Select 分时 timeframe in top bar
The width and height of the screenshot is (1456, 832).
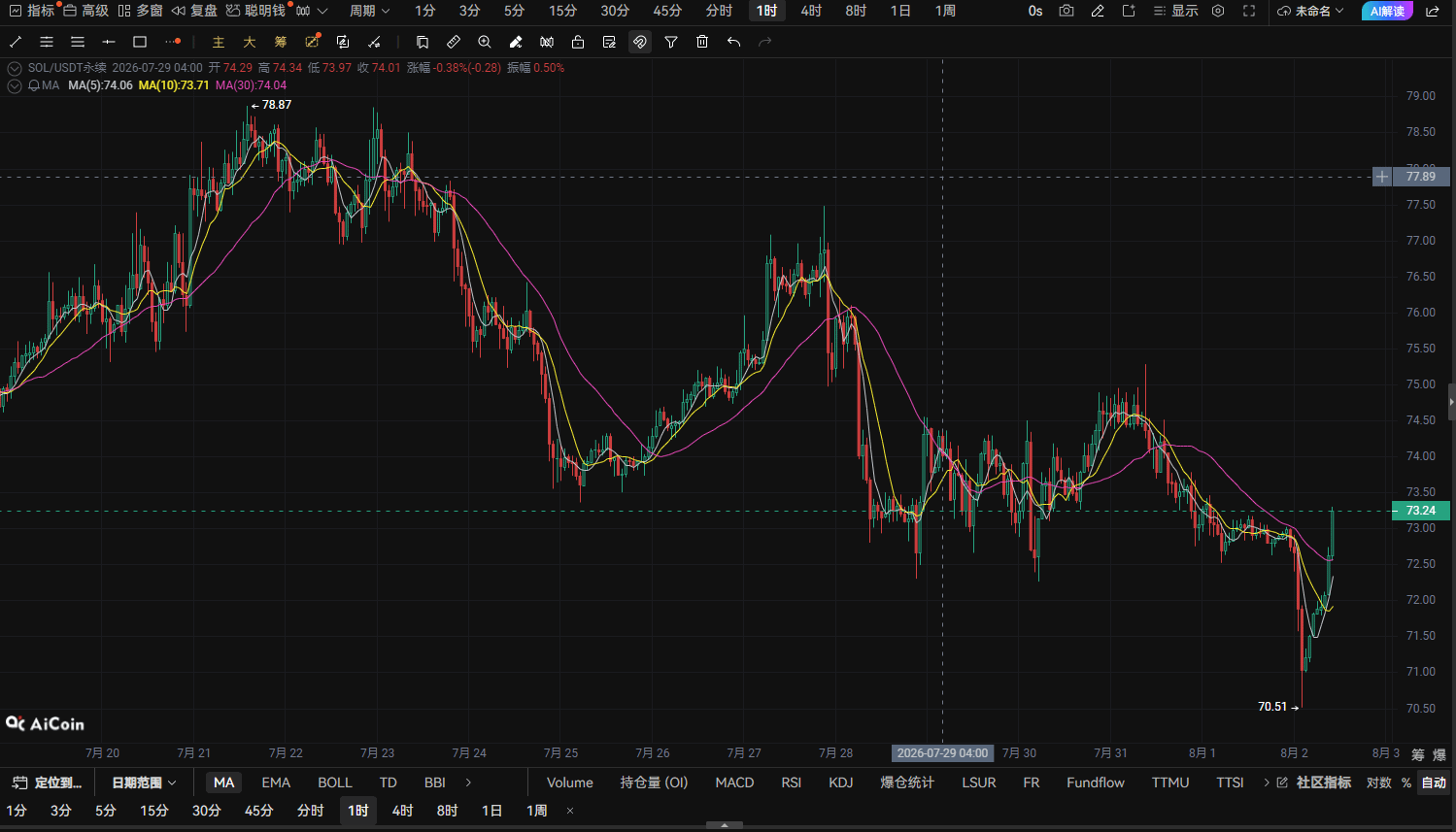pos(719,11)
